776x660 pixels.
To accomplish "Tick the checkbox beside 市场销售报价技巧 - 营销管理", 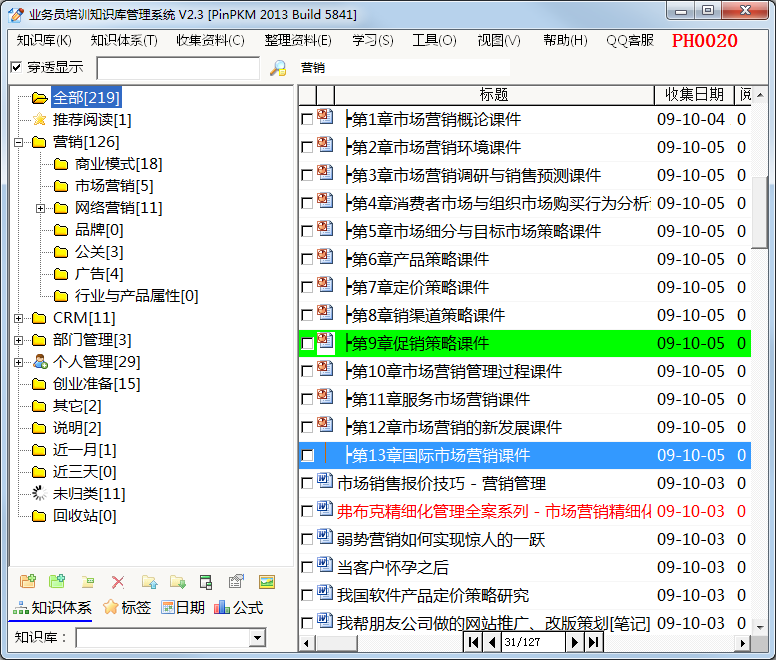I will point(308,484).
